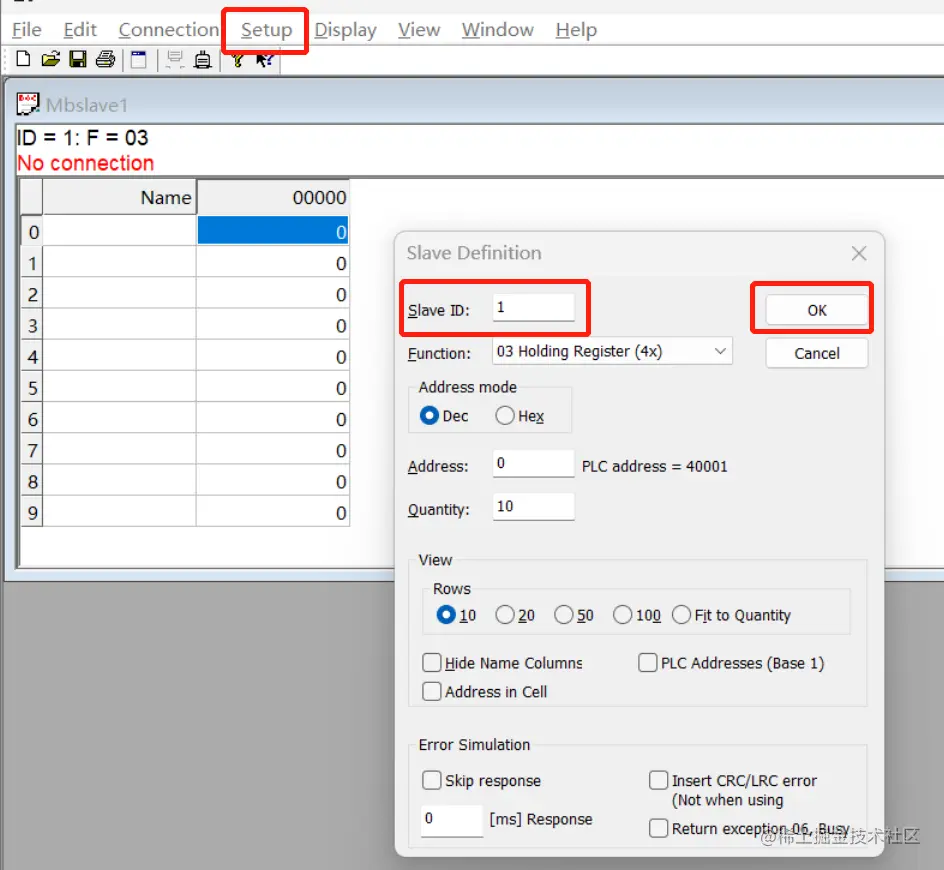This screenshot has width=944, height=870.
Task: Print the current document
Action: pos(105,59)
